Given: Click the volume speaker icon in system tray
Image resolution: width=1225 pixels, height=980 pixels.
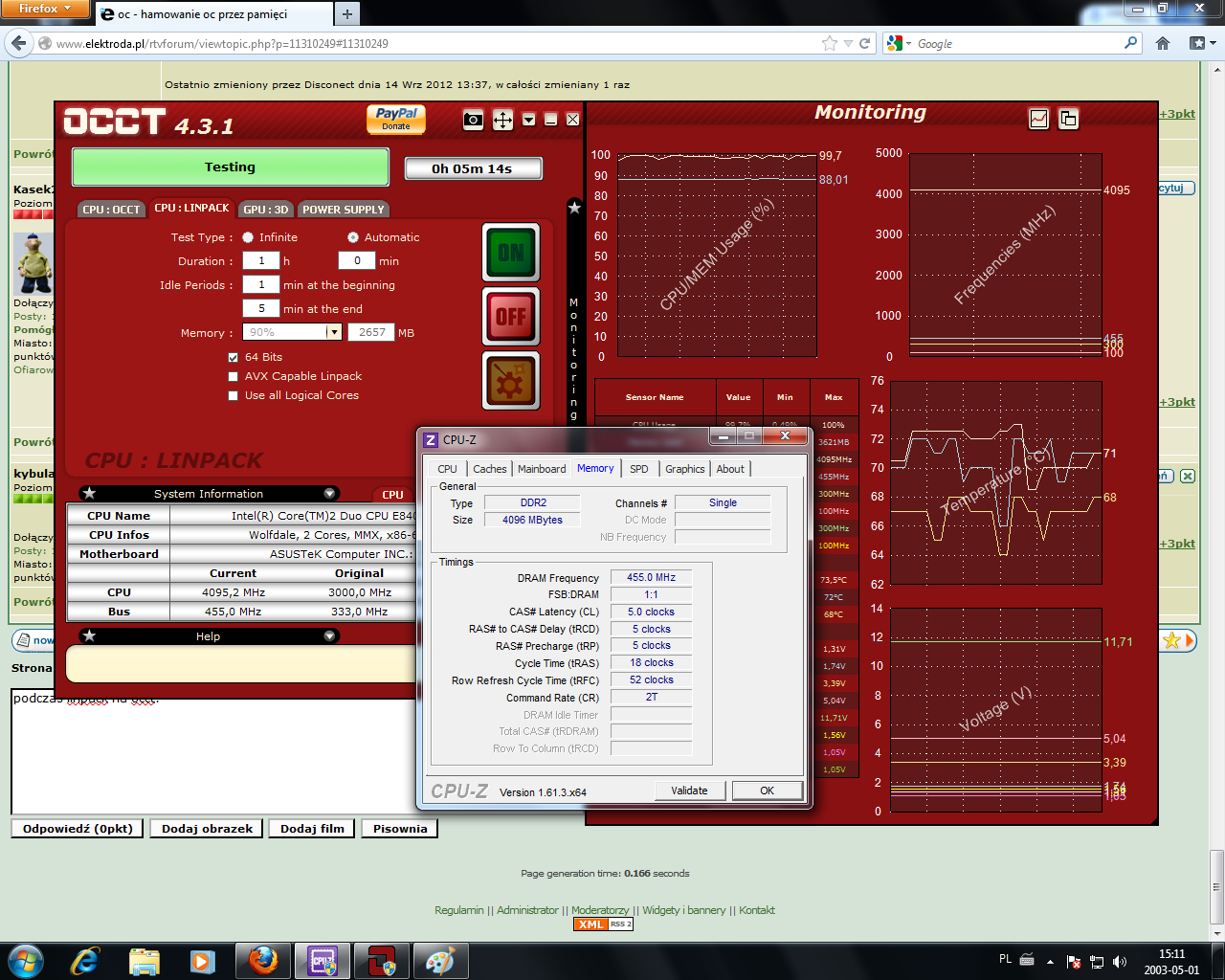Looking at the screenshot, I should click(x=1120, y=962).
